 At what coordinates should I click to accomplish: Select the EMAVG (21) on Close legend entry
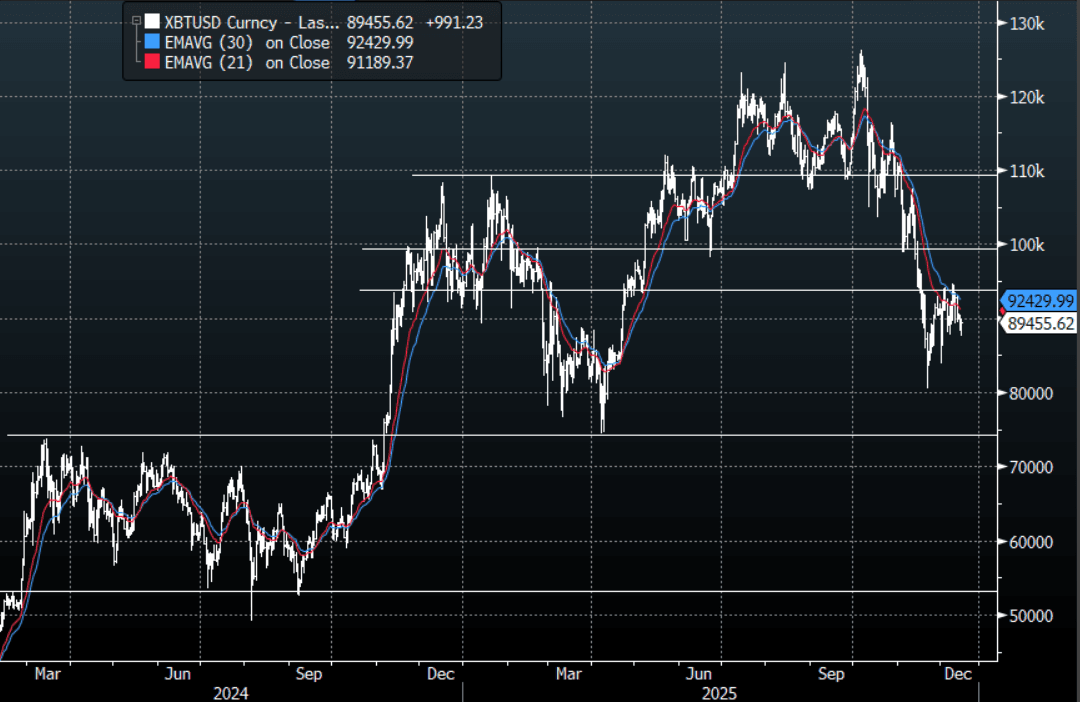pyautogui.click(x=246, y=62)
